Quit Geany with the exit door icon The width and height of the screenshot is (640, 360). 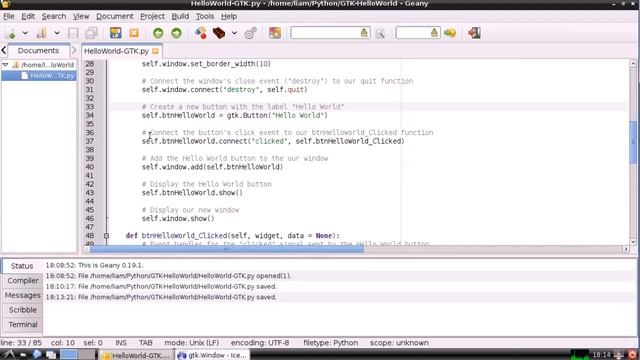click(x=474, y=33)
